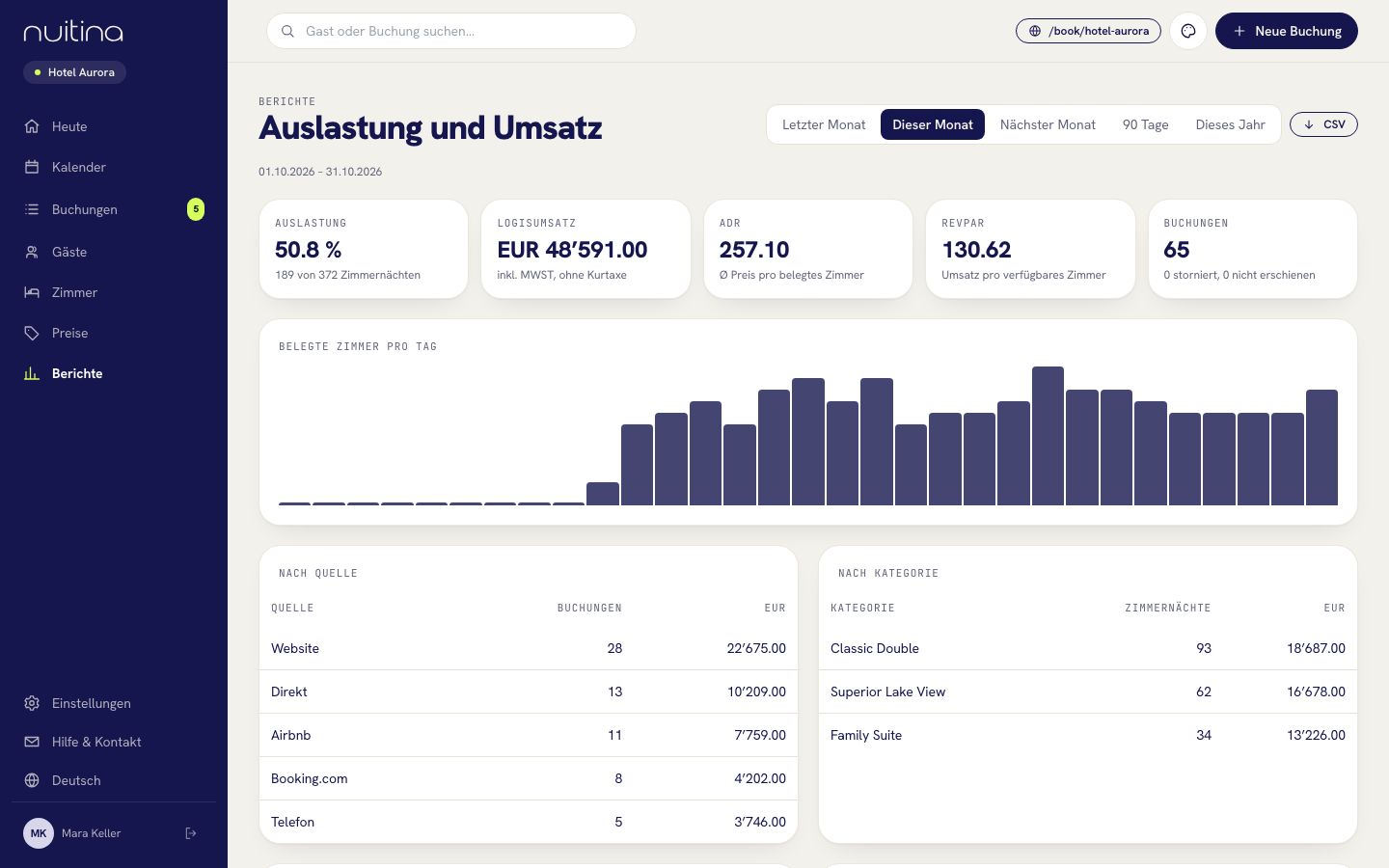The width and height of the screenshot is (1389, 868).
Task: Click the Booking.com source row
Action: 529,778
